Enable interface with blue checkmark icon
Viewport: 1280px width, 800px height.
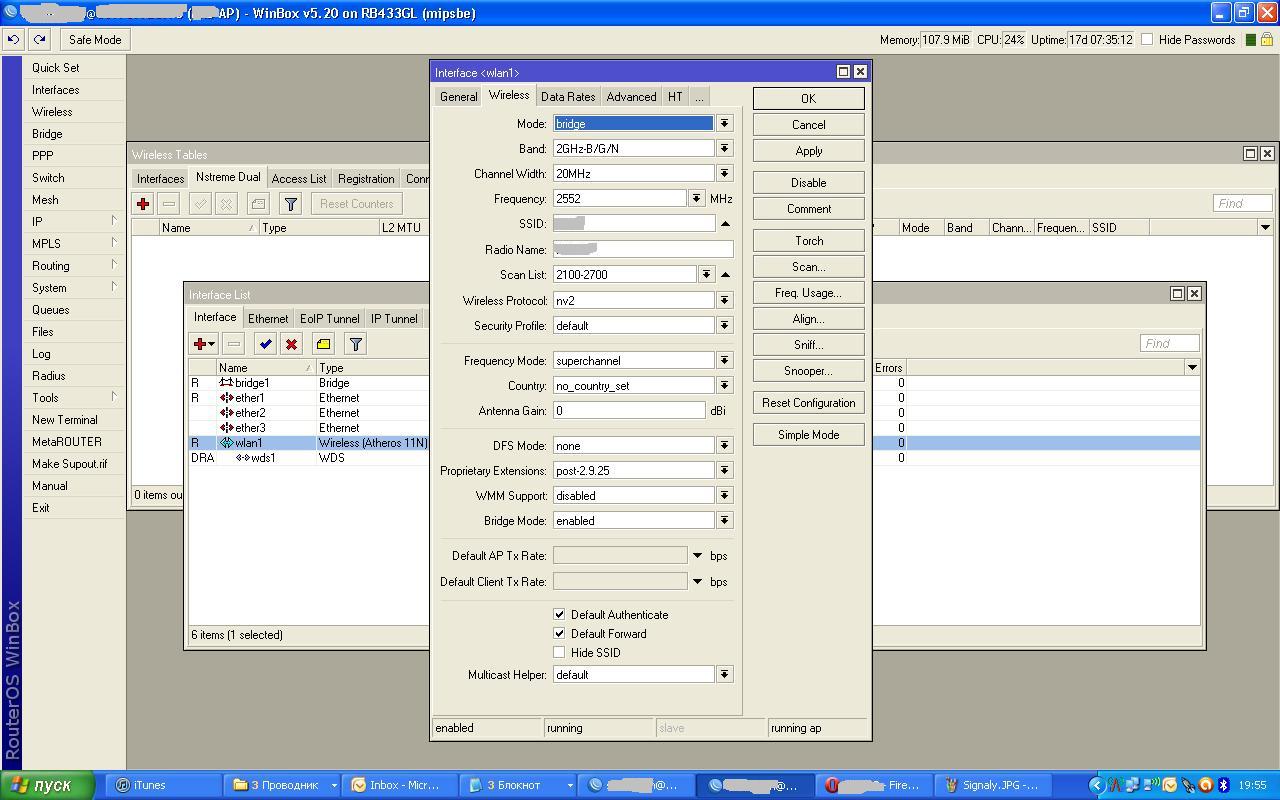click(x=265, y=344)
